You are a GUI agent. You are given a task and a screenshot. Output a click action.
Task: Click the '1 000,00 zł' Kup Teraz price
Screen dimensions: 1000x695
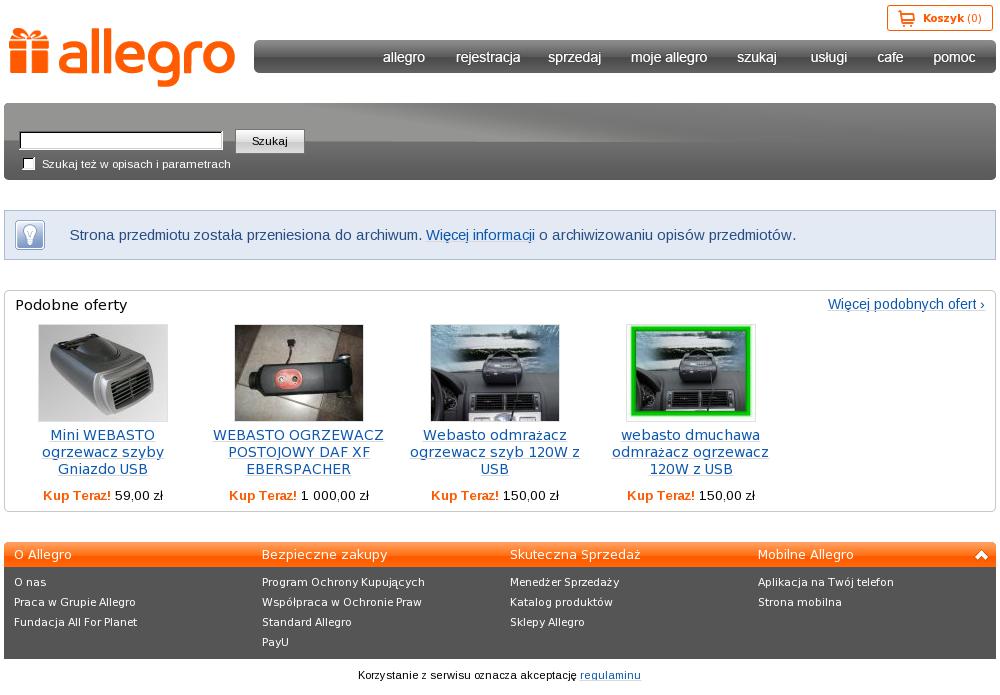335,495
